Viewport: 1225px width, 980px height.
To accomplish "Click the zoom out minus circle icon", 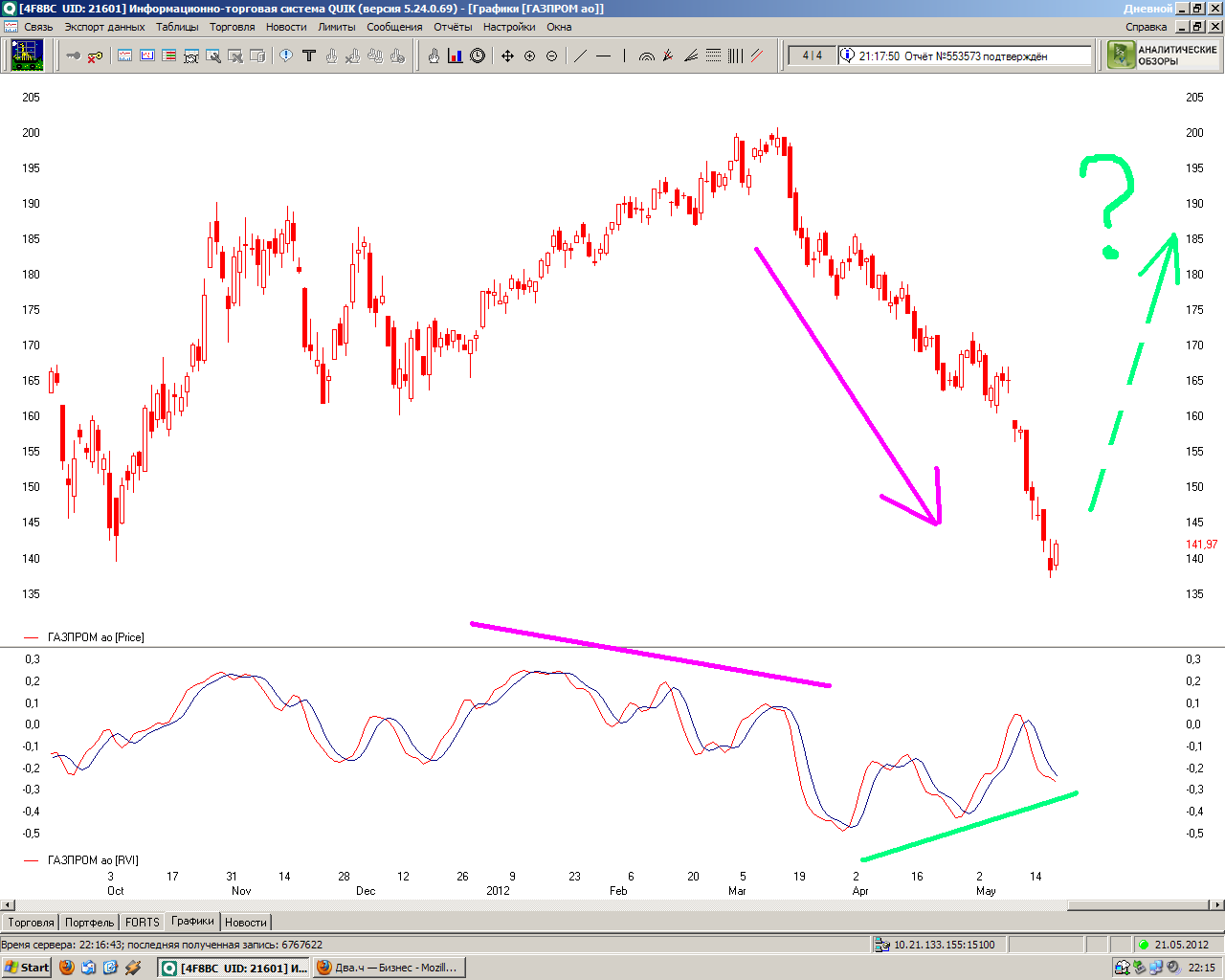I will [551, 56].
